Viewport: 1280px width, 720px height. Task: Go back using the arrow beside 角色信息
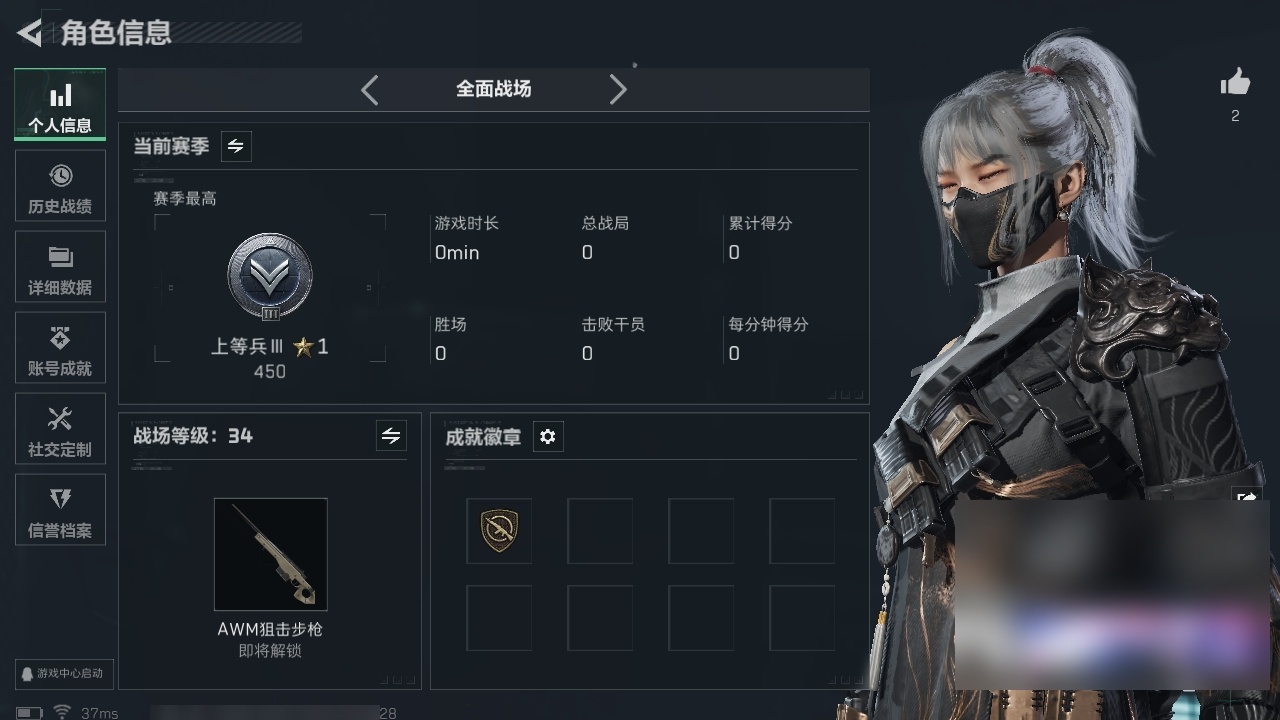pyautogui.click(x=30, y=32)
